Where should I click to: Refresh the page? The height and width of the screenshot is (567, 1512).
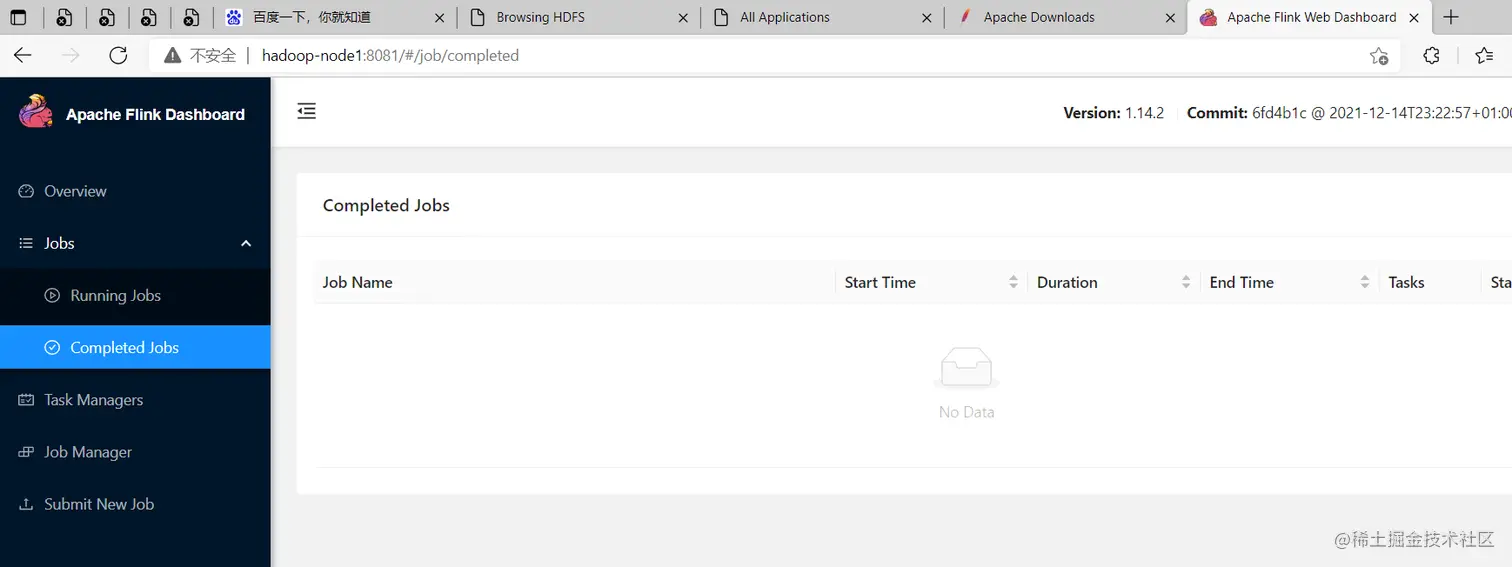click(x=118, y=55)
